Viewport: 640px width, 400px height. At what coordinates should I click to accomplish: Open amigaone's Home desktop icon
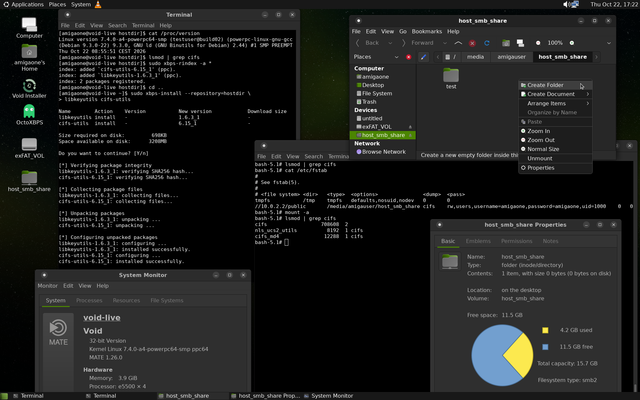pos(29,51)
